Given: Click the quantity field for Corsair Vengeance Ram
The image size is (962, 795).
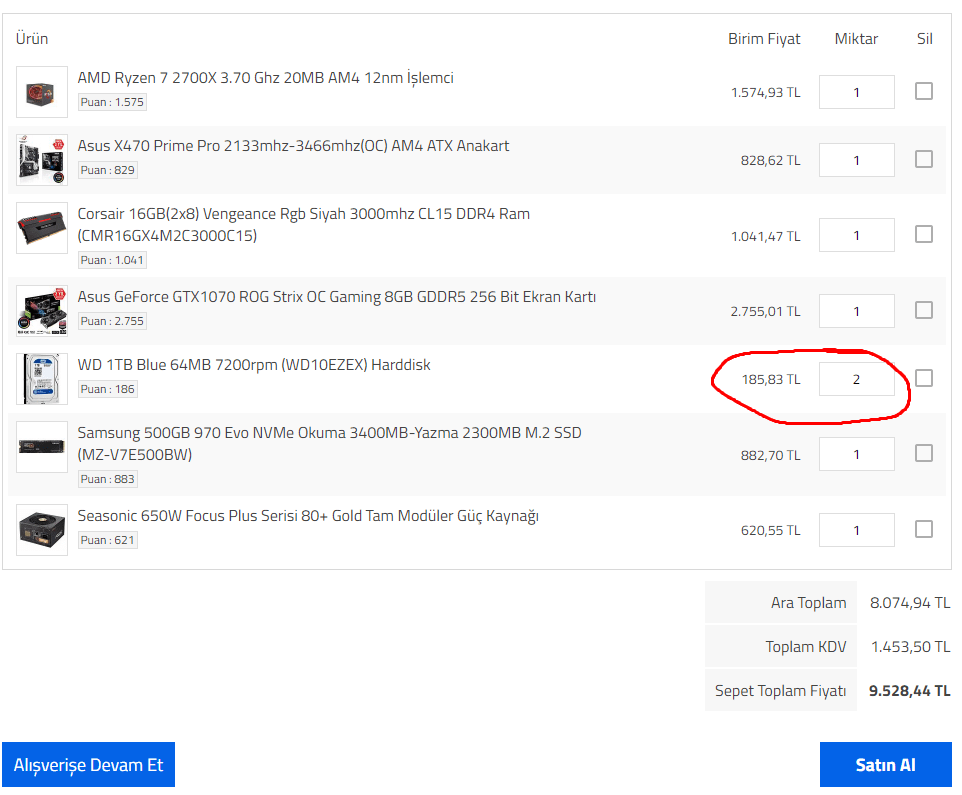Looking at the screenshot, I should (856, 235).
